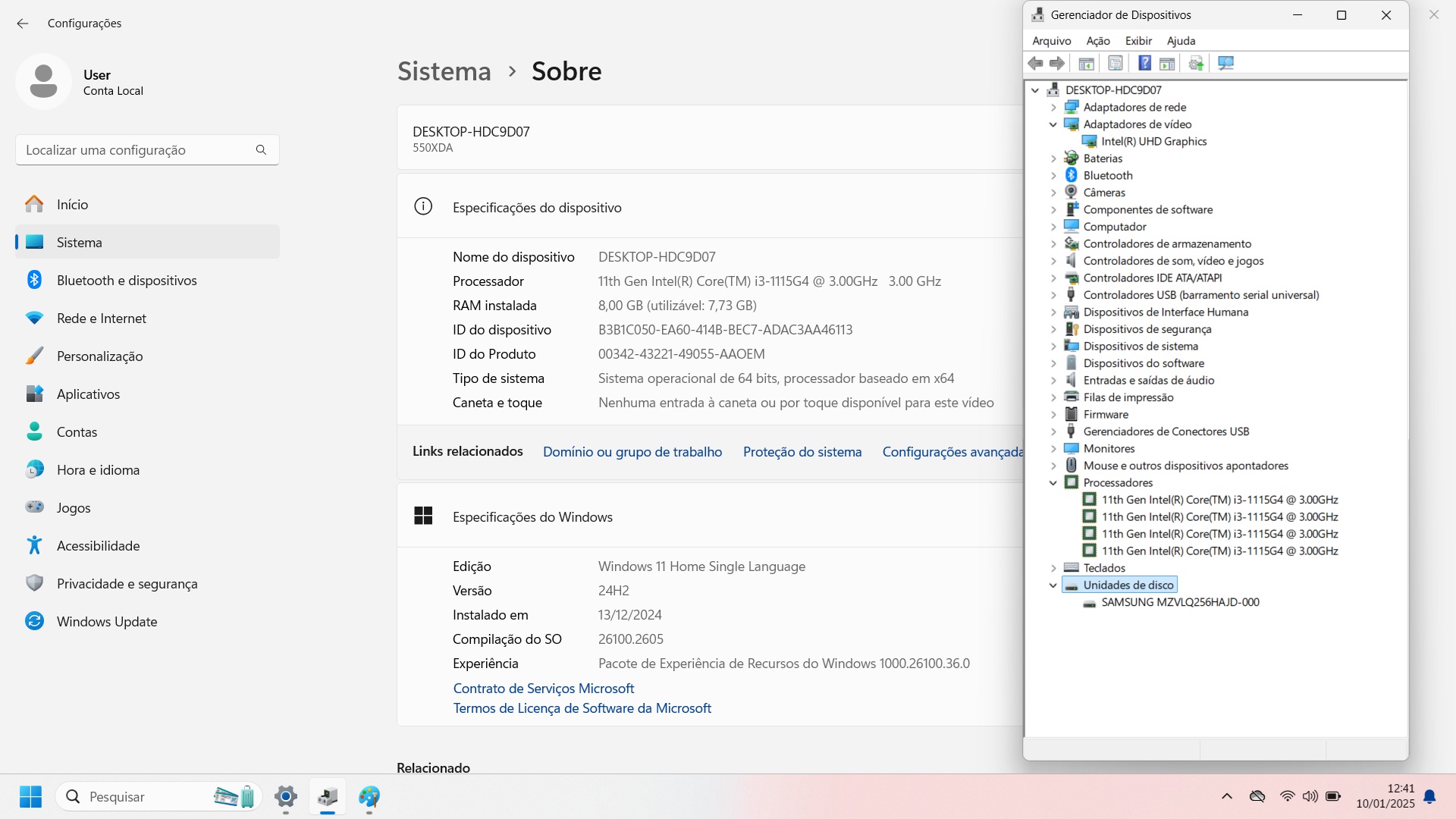
Task: Click the blue Help question mark icon
Action: [1145, 64]
